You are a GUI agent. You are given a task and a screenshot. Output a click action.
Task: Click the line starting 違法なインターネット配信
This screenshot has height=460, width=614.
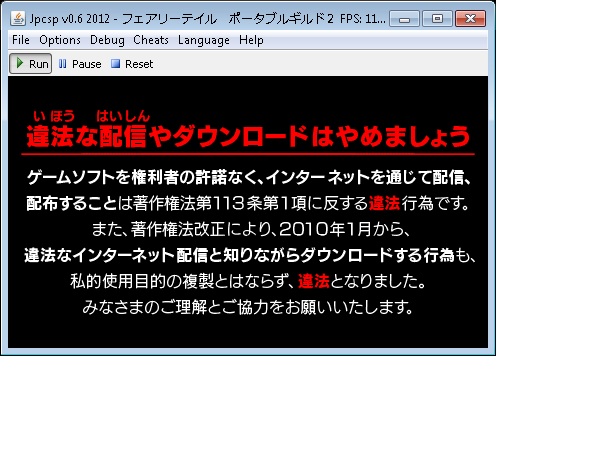tap(250, 255)
